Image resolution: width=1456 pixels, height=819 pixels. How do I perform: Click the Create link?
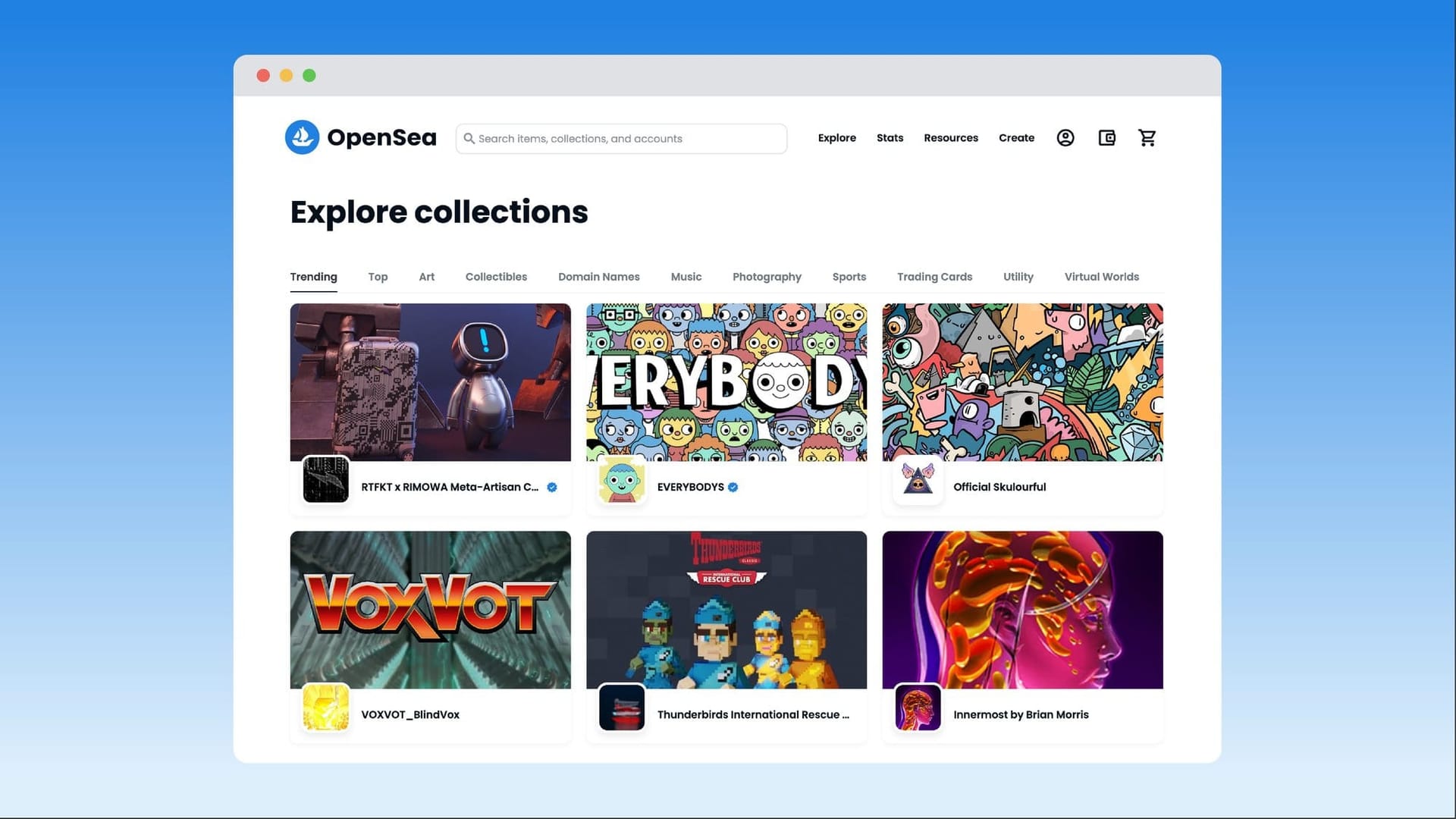(x=1016, y=138)
